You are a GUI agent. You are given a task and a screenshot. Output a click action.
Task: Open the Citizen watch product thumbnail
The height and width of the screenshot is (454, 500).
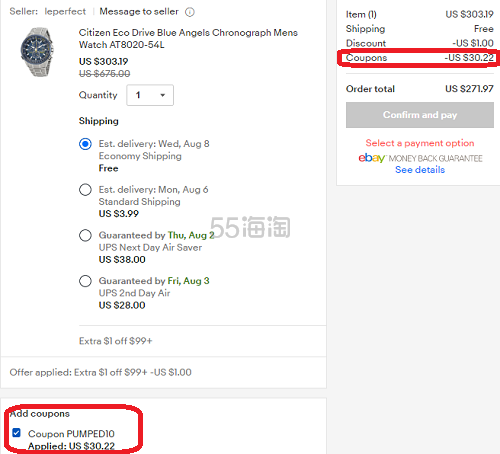[x=37, y=52]
